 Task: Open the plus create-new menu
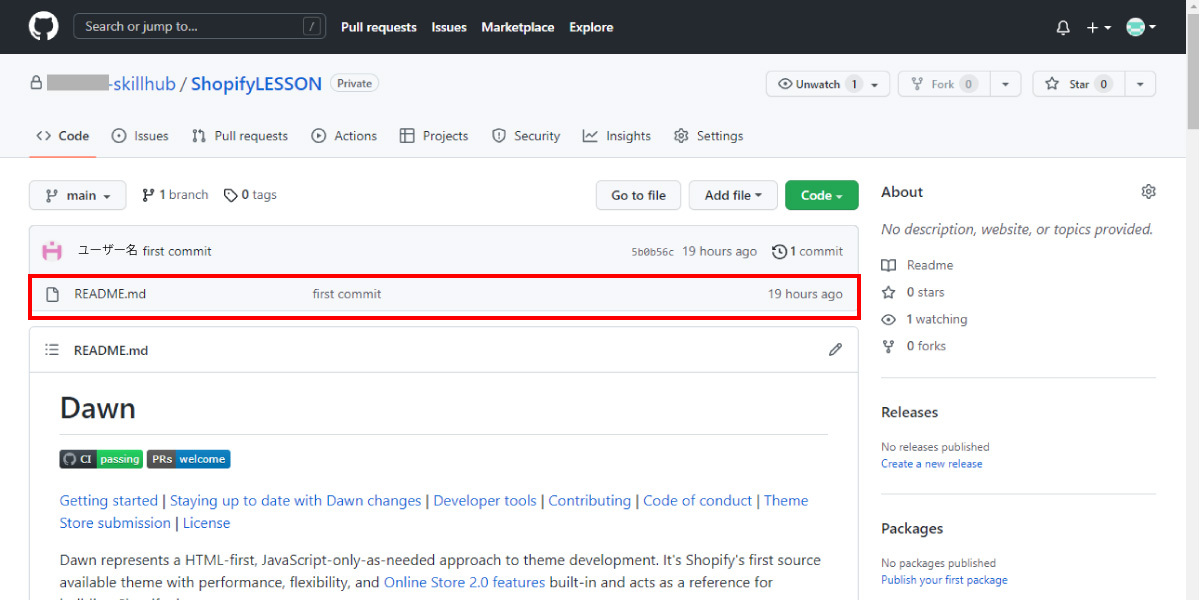click(x=1099, y=28)
